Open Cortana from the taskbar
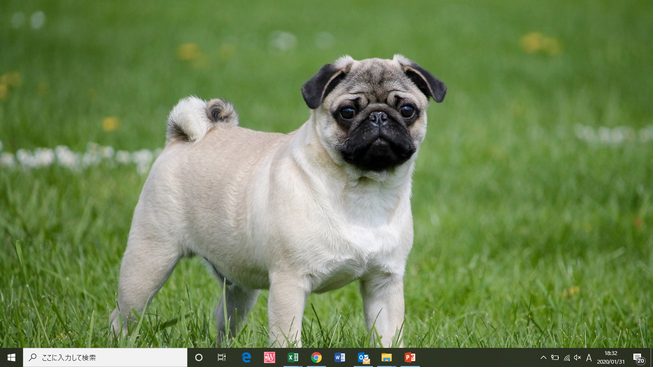The width and height of the screenshot is (653, 367). click(x=199, y=357)
